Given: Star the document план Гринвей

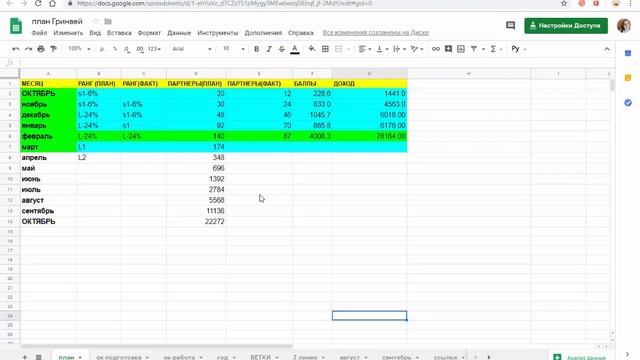Looking at the screenshot, I should tap(96, 21).
